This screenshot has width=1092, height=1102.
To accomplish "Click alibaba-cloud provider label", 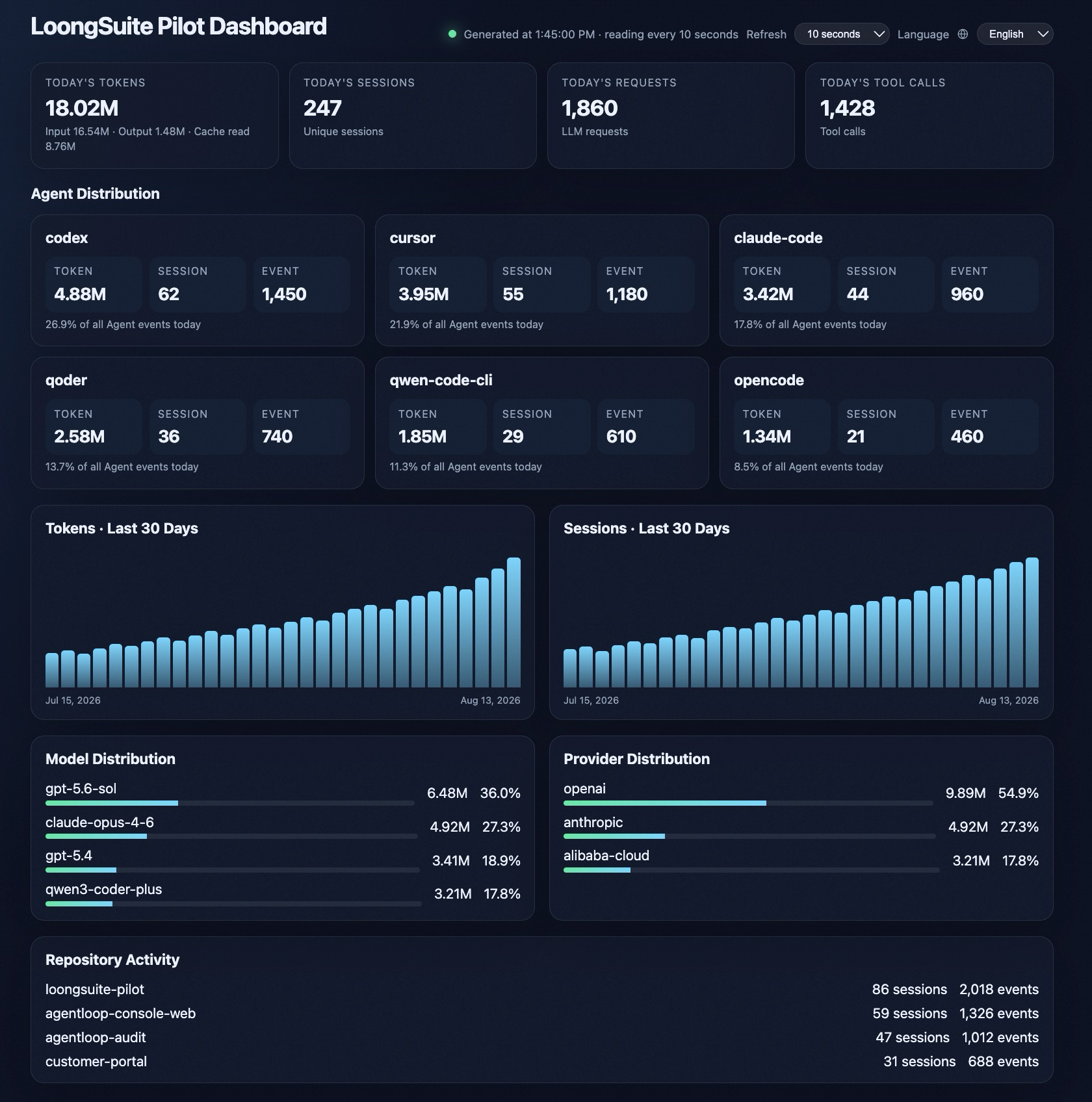I will (x=606, y=855).
